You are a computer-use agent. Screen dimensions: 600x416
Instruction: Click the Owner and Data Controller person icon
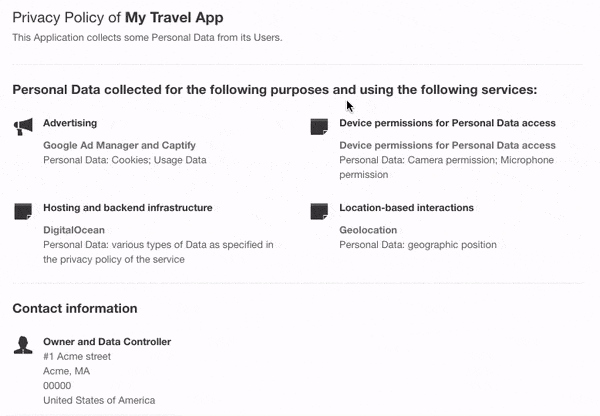[23, 345]
